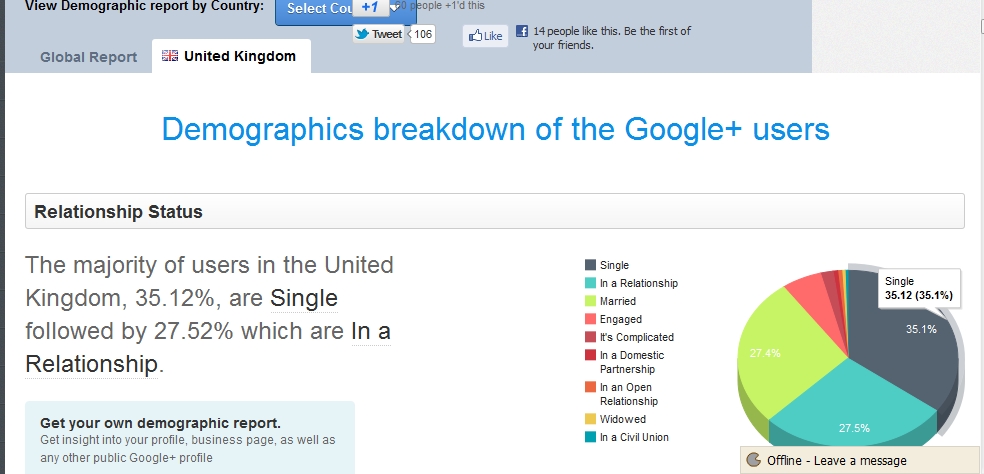984x474 pixels.
Task: Click the Engaged color swatch in legend
Action: pyautogui.click(x=590, y=319)
